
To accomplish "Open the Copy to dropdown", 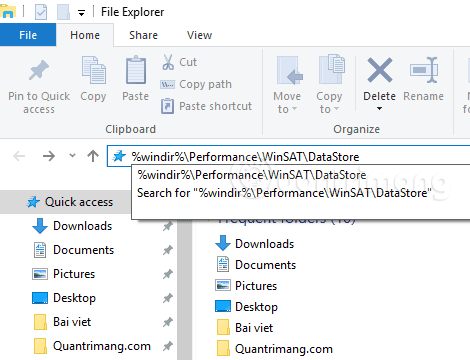I will click(x=329, y=85).
